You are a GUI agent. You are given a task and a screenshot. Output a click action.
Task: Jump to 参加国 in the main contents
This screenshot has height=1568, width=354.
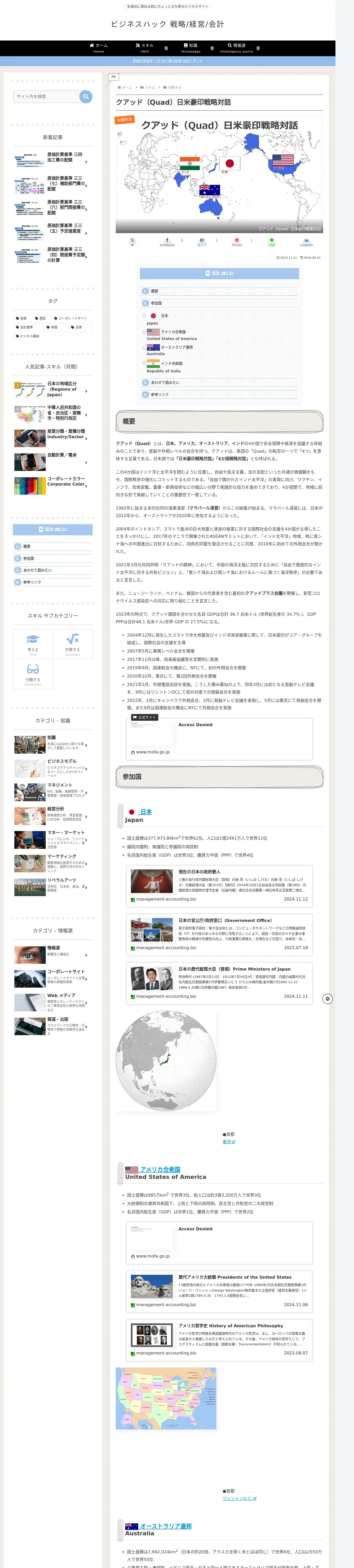[156, 303]
